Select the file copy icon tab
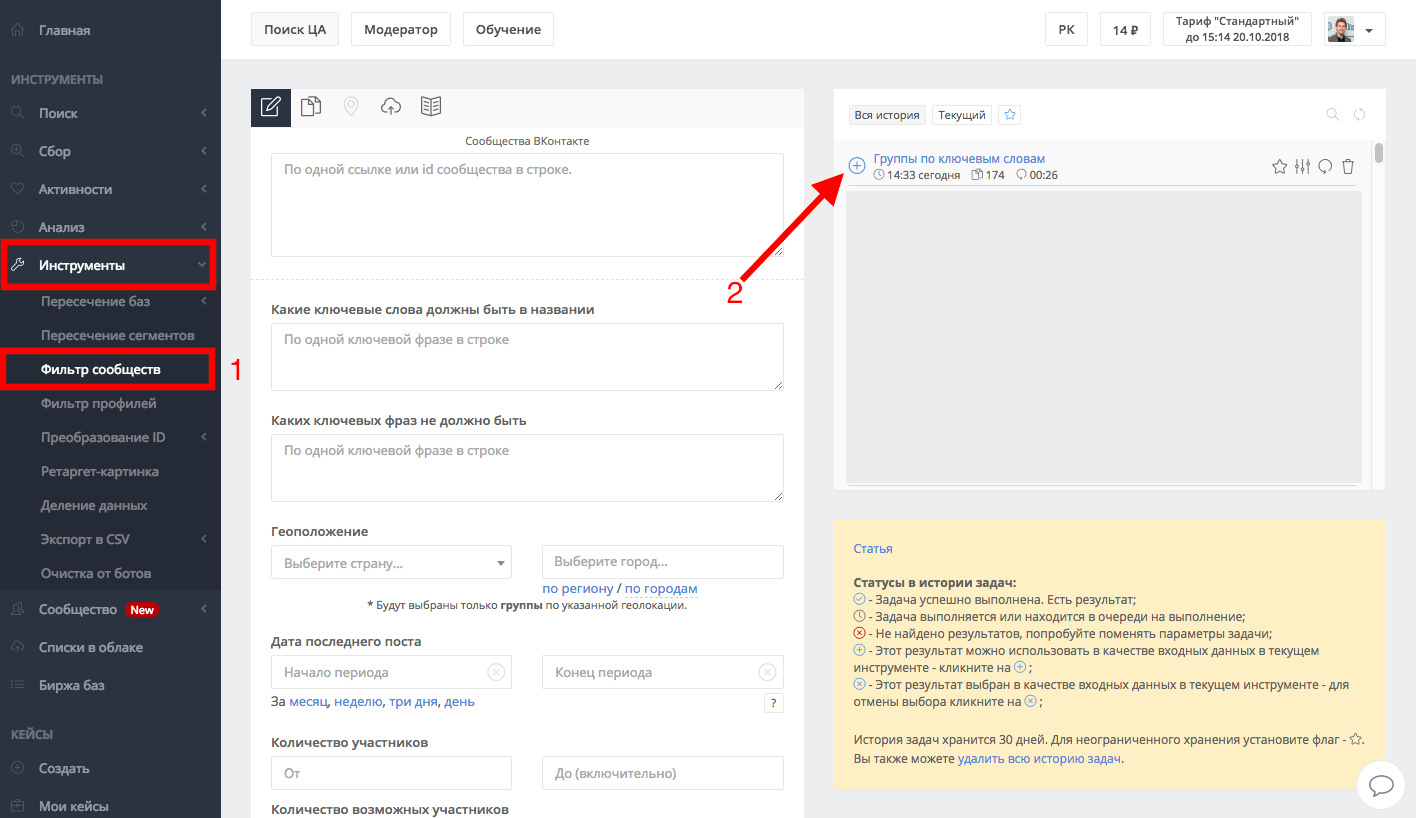This screenshot has width=1416, height=818. (311, 107)
